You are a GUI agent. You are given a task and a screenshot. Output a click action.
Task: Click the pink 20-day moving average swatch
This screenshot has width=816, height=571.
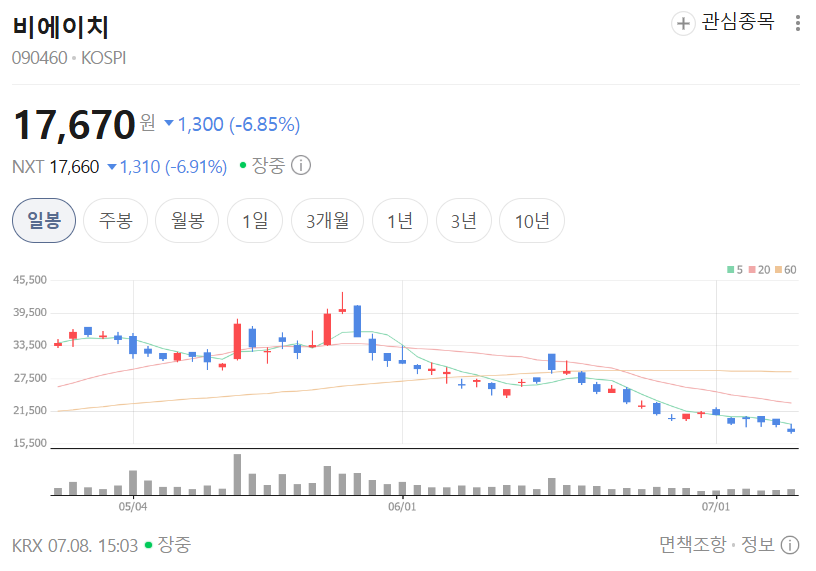pos(752,270)
